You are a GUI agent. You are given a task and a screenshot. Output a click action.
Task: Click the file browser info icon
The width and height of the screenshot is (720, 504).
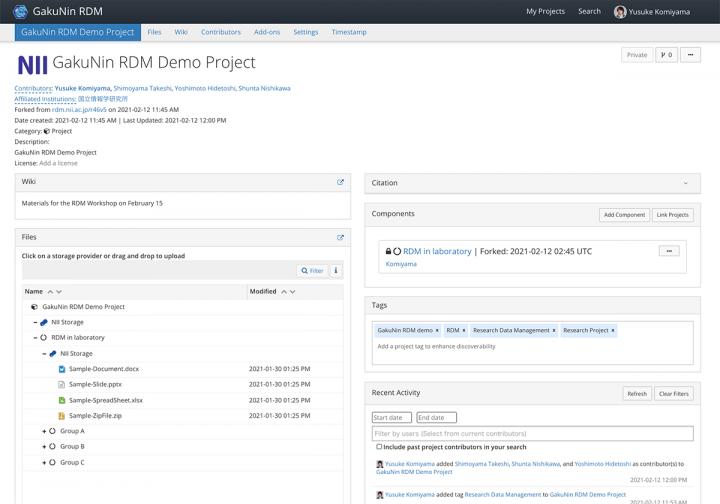tap(336, 271)
